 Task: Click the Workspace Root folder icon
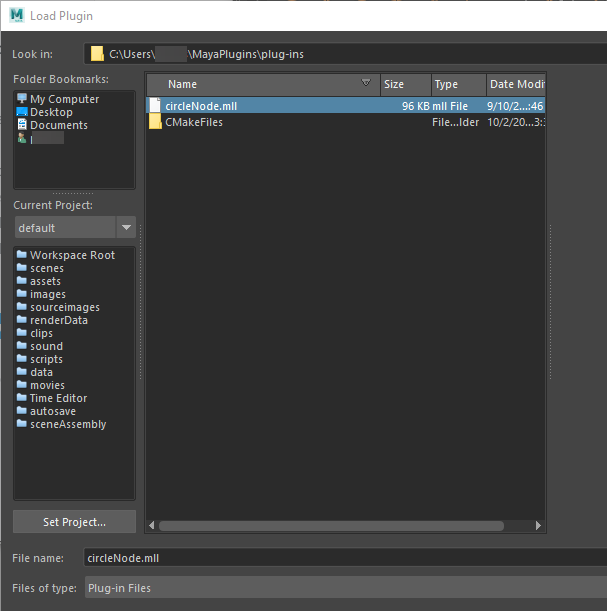[22, 254]
